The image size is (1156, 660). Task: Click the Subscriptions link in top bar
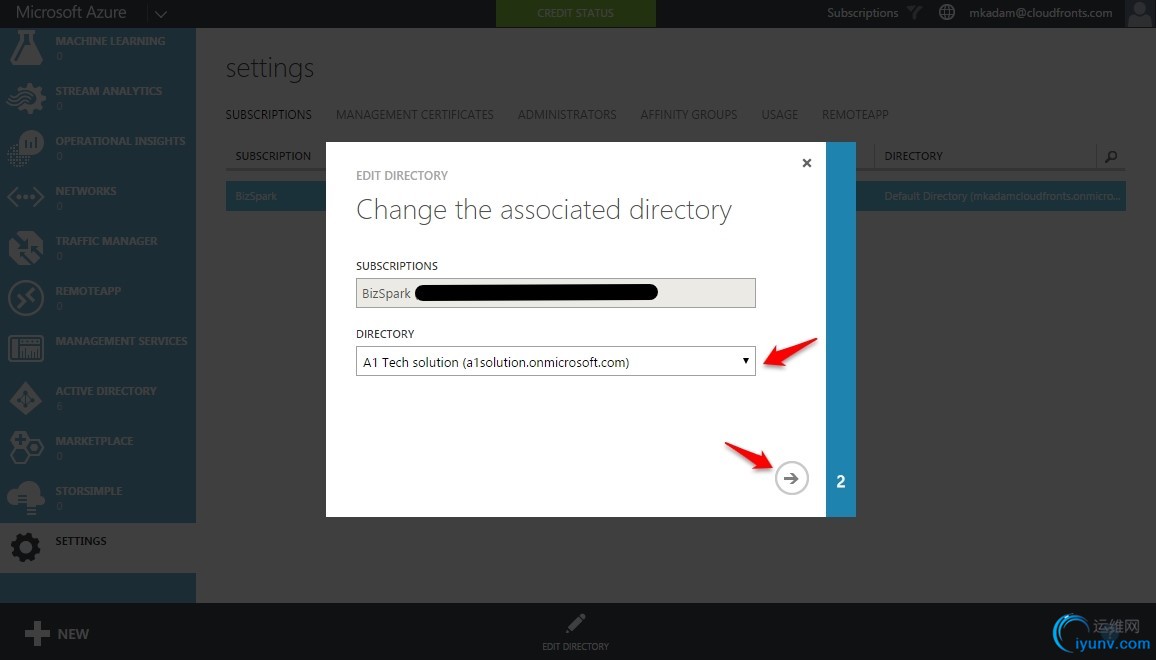(x=863, y=13)
